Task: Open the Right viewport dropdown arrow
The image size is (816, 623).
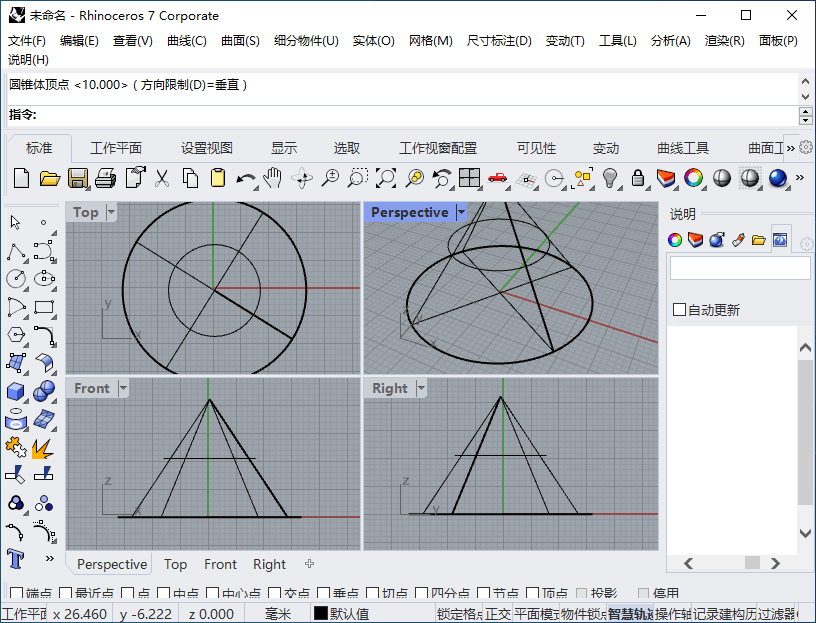Action: [x=422, y=388]
